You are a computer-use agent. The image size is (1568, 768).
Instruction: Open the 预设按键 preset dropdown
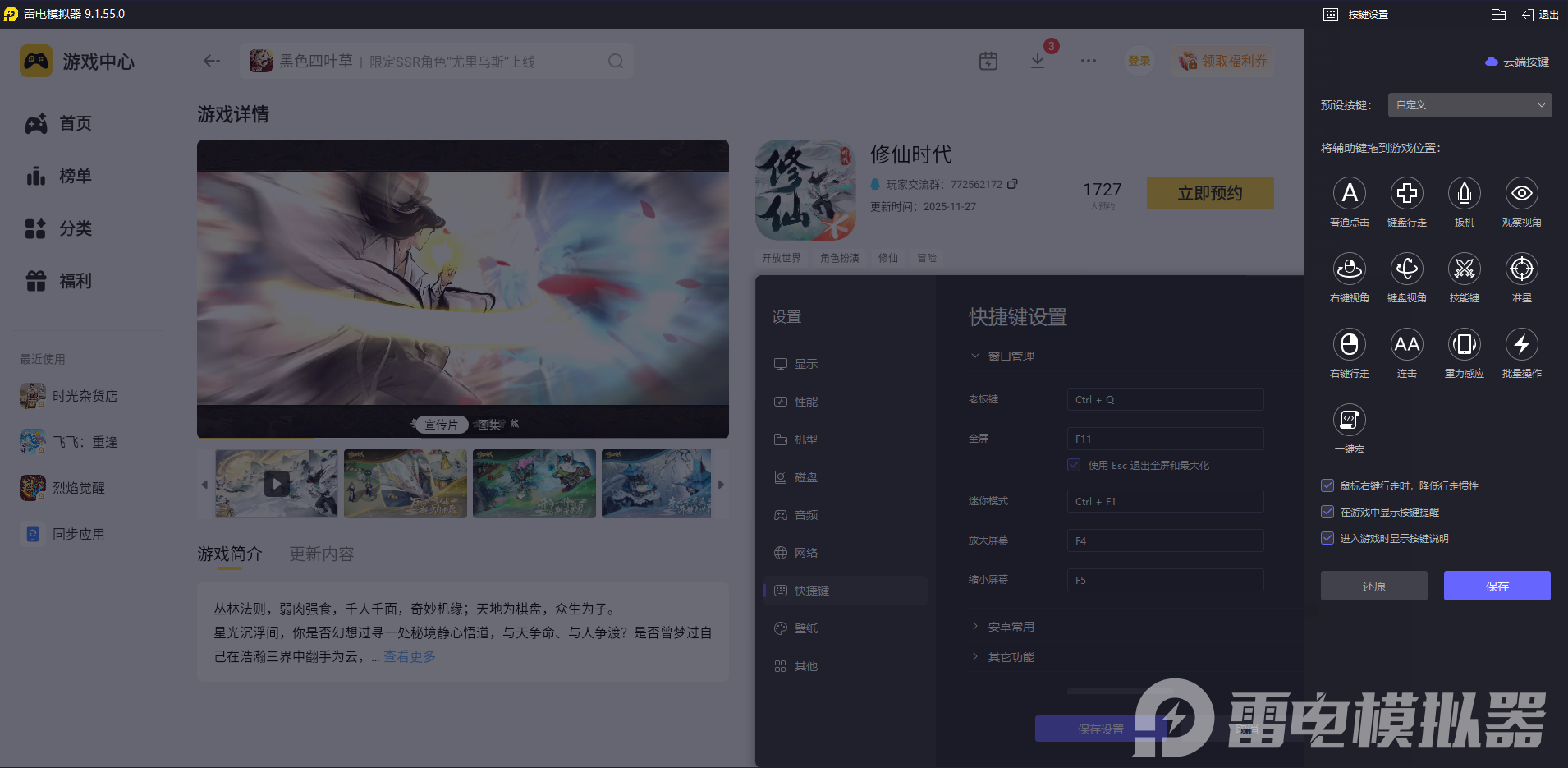point(1468,105)
